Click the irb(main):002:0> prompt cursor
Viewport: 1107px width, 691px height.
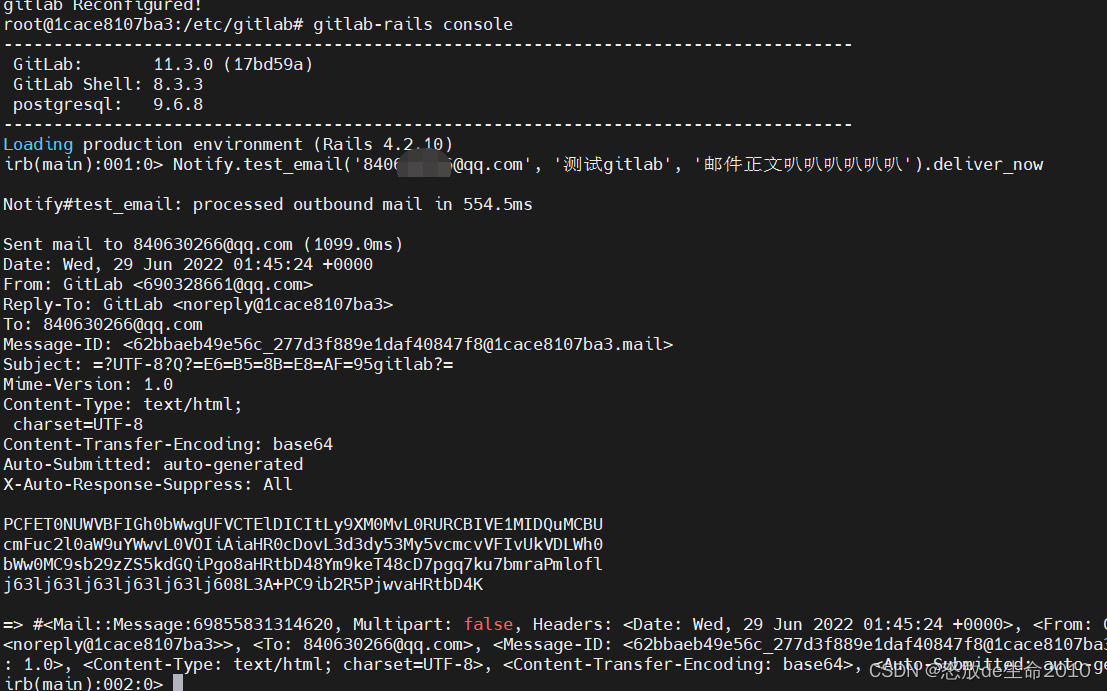tap(177, 684)
